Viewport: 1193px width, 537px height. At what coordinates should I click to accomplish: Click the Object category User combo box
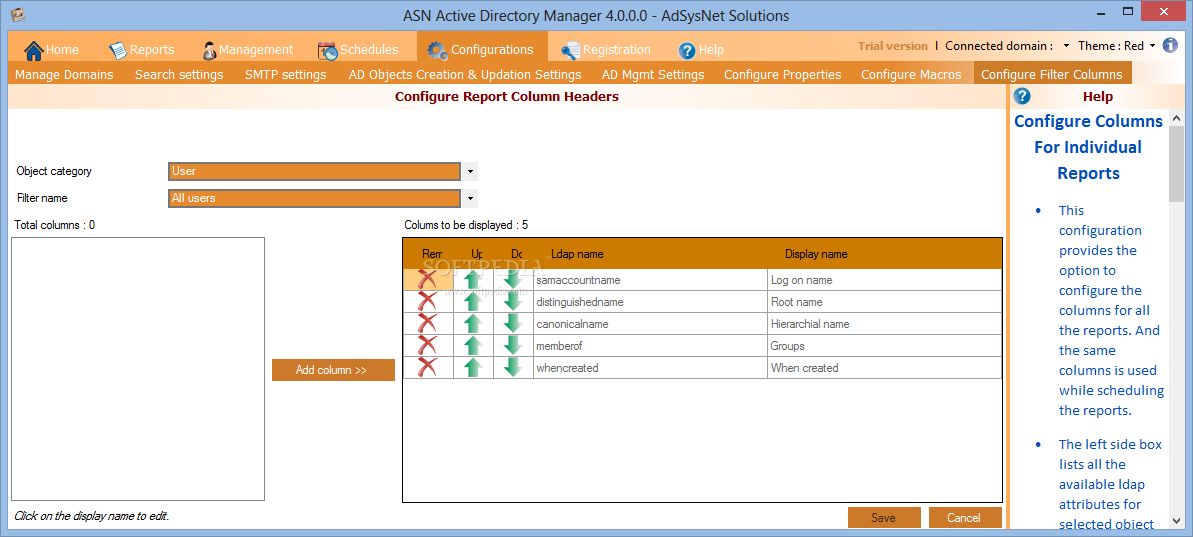click(314, 172)
